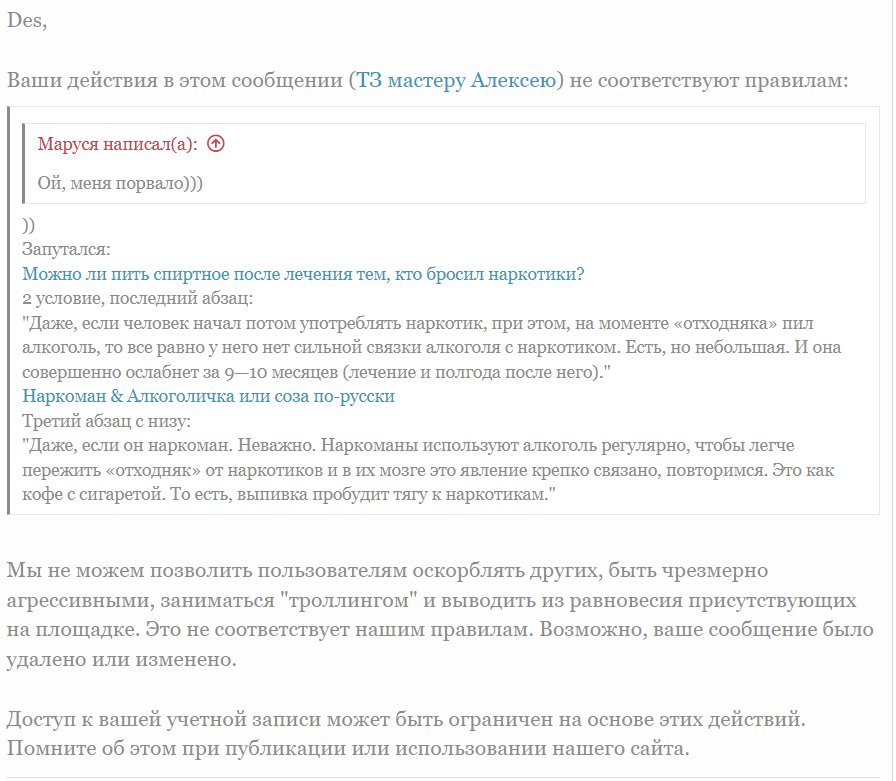Open link about drinking alcohol after treatment
The height and width of the screenshot is (781, 896).
pyautogui.click(x=303, y=274)
